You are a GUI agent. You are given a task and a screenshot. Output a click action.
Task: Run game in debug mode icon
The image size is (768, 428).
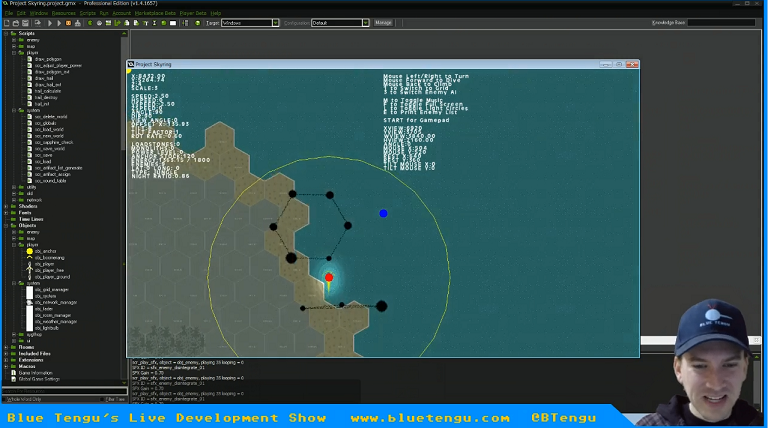coord(59,23)
